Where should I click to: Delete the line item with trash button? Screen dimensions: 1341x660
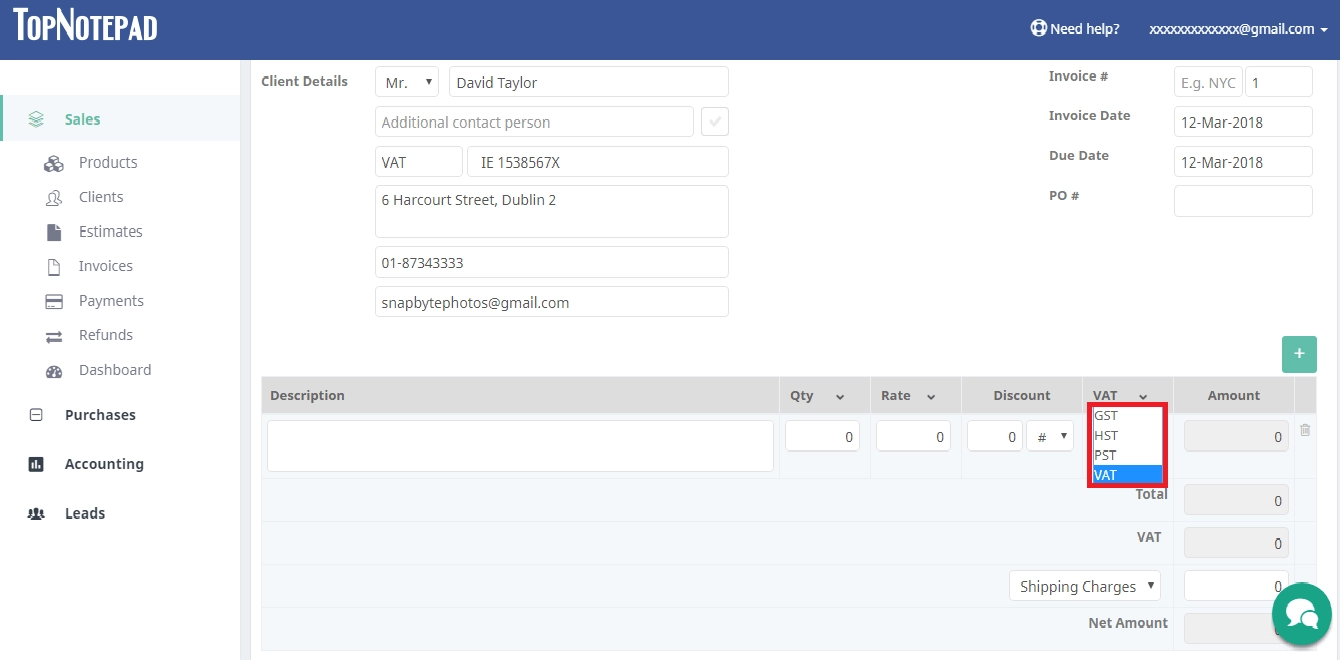pyautogui.click(x=1305, y=429)
